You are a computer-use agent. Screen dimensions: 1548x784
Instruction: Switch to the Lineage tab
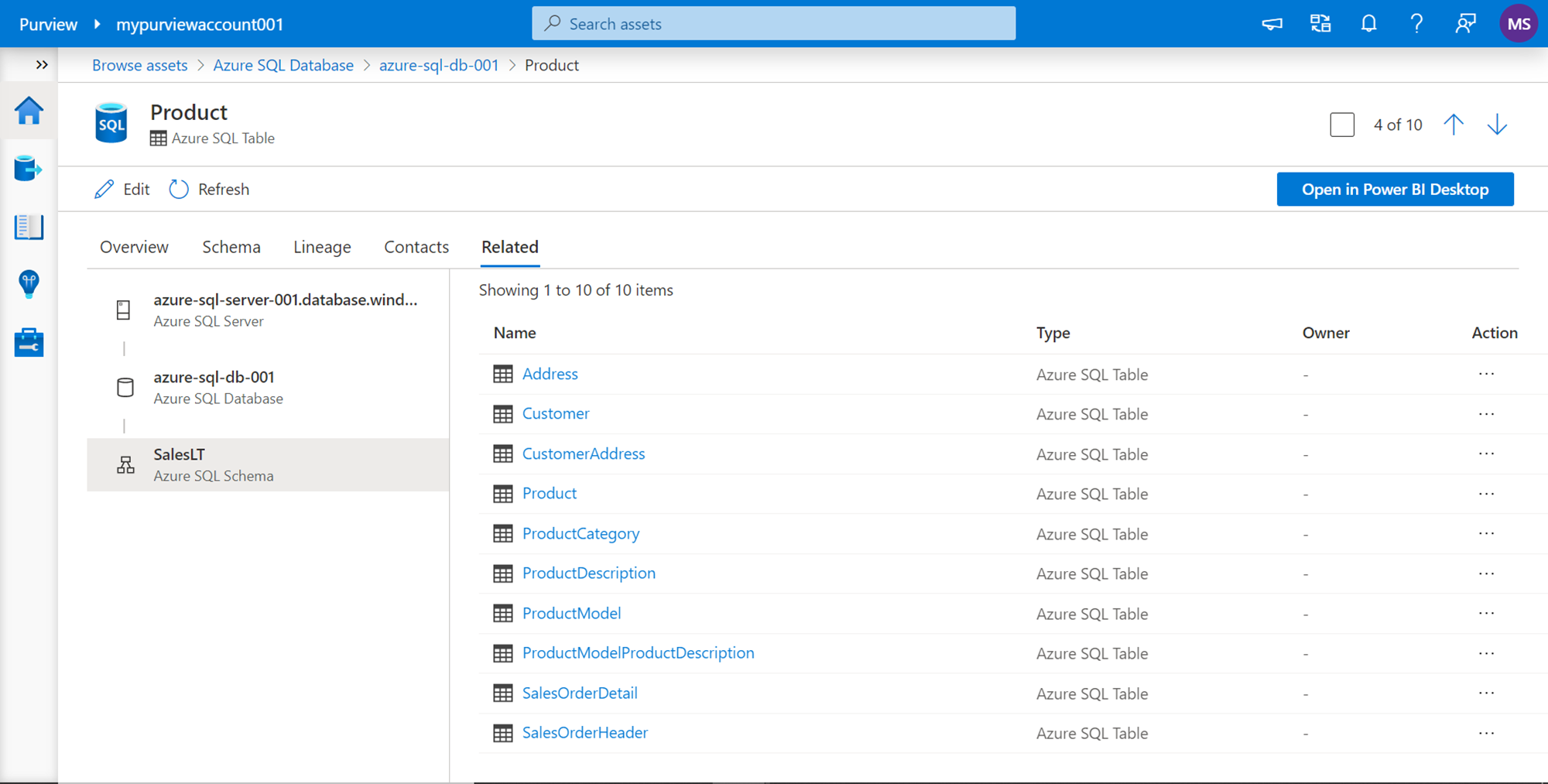(x=322, y=247)
